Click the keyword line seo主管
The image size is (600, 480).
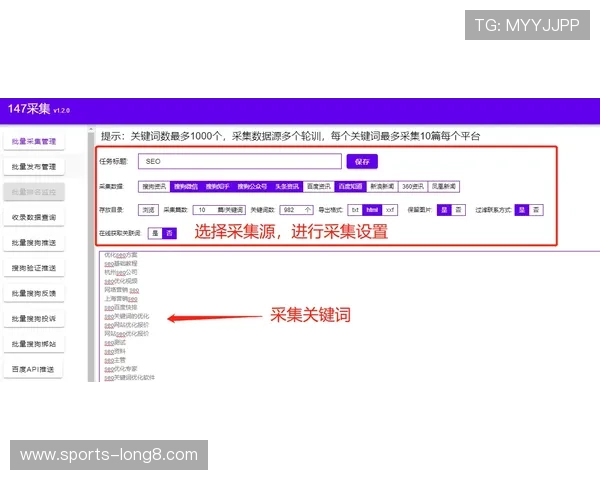tap(115, 360)
